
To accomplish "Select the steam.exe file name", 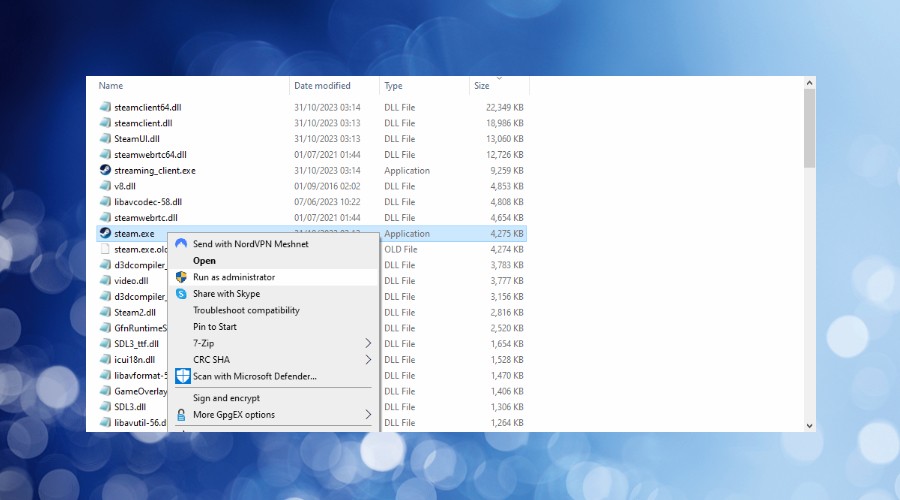I will click(134, 234).
